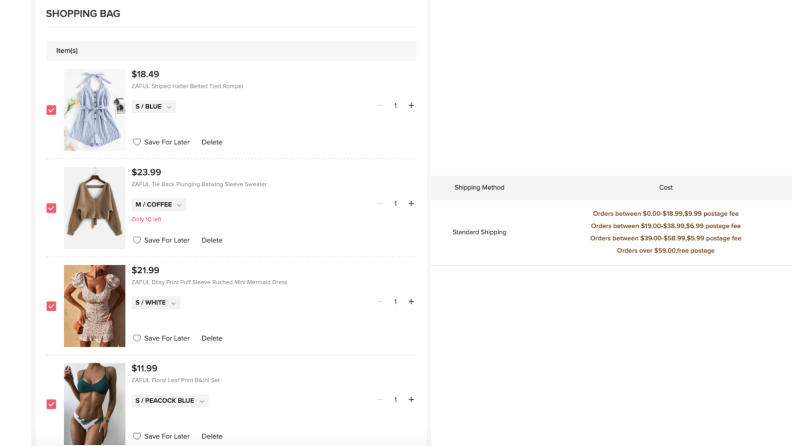The image size is (792, 446).
Task: Click the $21.99 price text
Action: [145, 270]
